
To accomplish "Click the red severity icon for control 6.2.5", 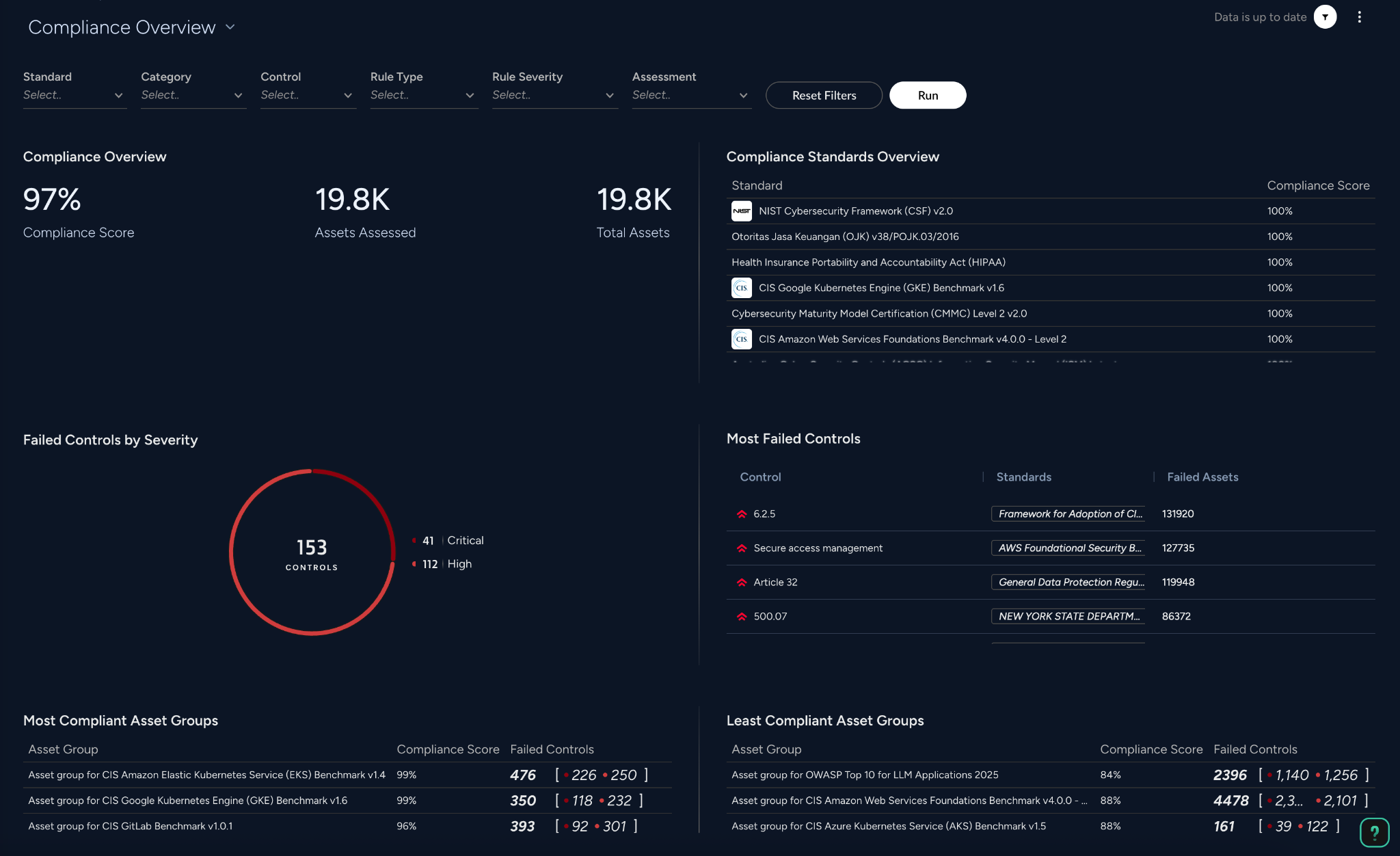I will coord(742,514).
